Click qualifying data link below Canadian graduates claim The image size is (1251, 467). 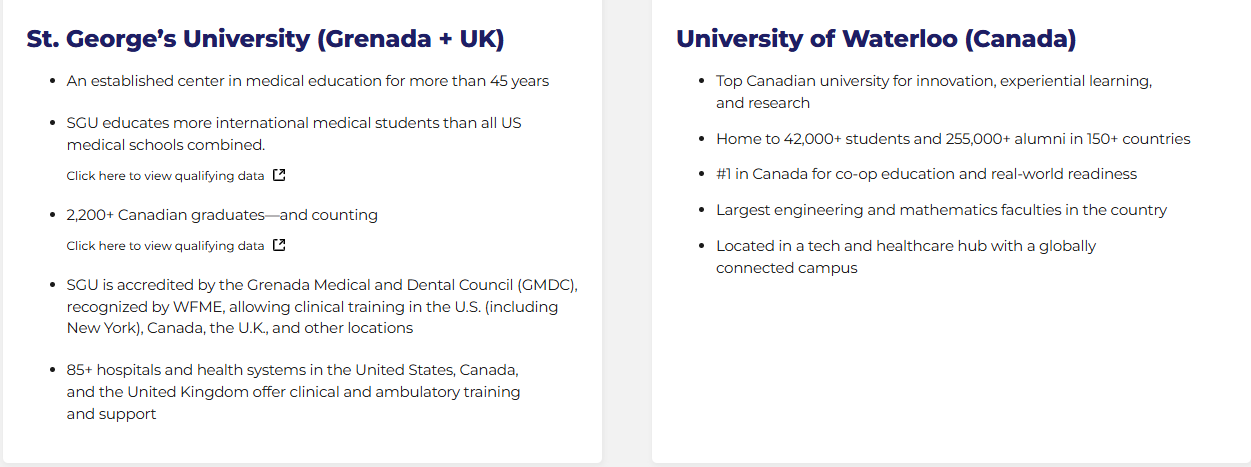pos(166,245)
